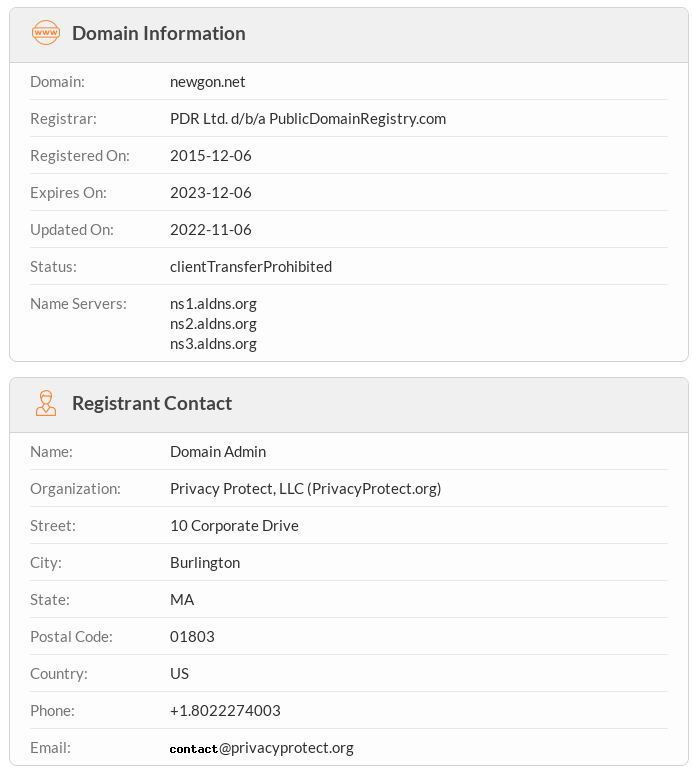Click the phone number +1.8022274003
This screenshot has width=692, height=771.
pos(225,711)
